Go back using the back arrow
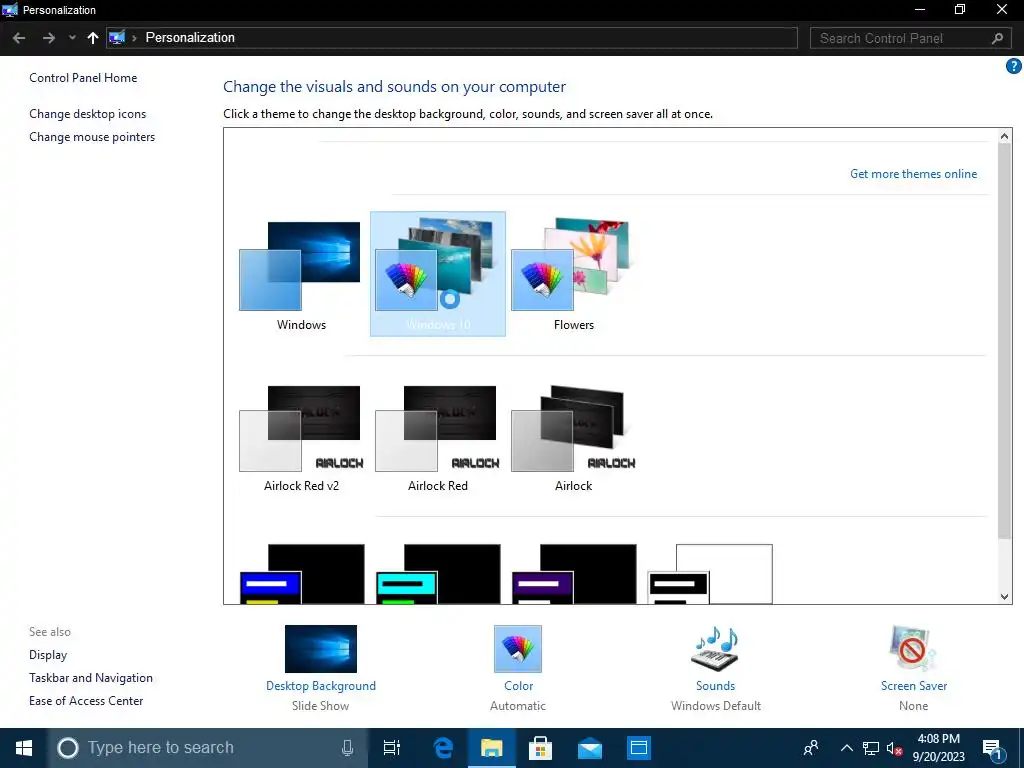 tap(19, 38)
